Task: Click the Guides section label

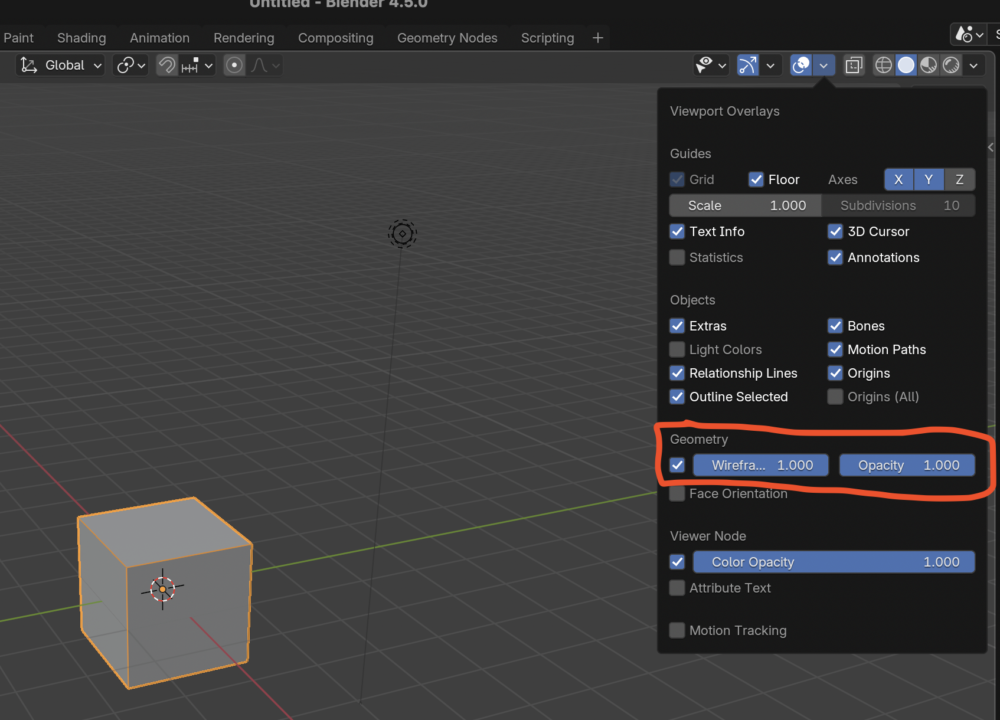Action: coord(690,154)
